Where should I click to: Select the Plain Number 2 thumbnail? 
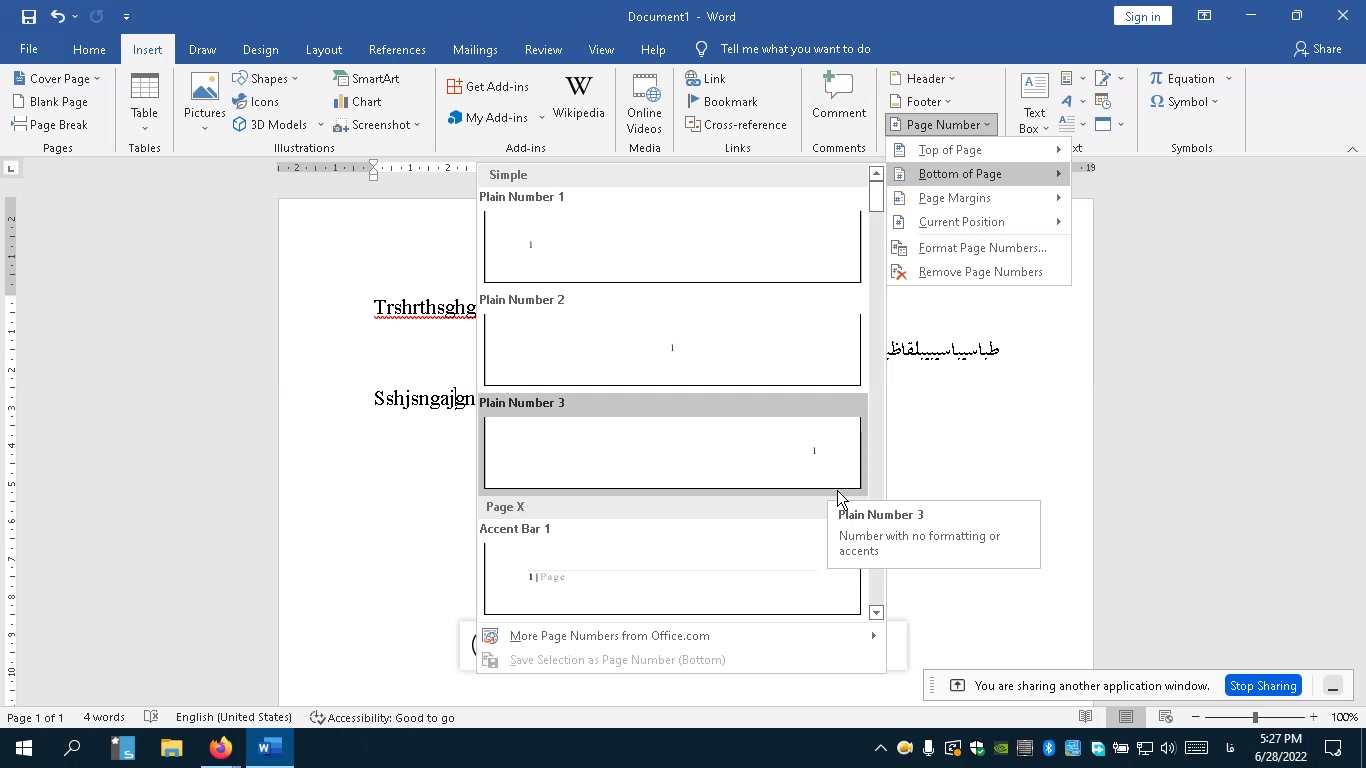click(672, 348)
